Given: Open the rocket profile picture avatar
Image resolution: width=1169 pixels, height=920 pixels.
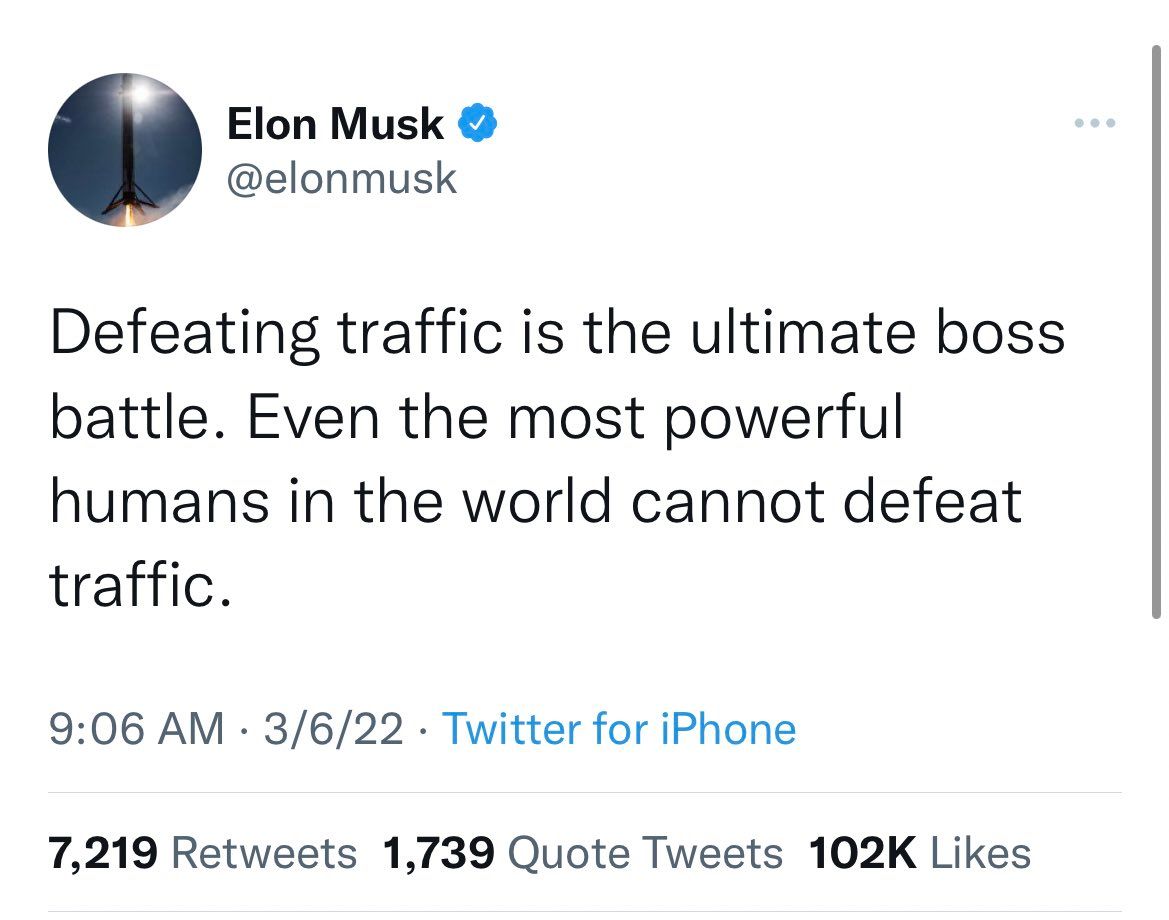Looking at the screenshot, I should coord(125,150).
